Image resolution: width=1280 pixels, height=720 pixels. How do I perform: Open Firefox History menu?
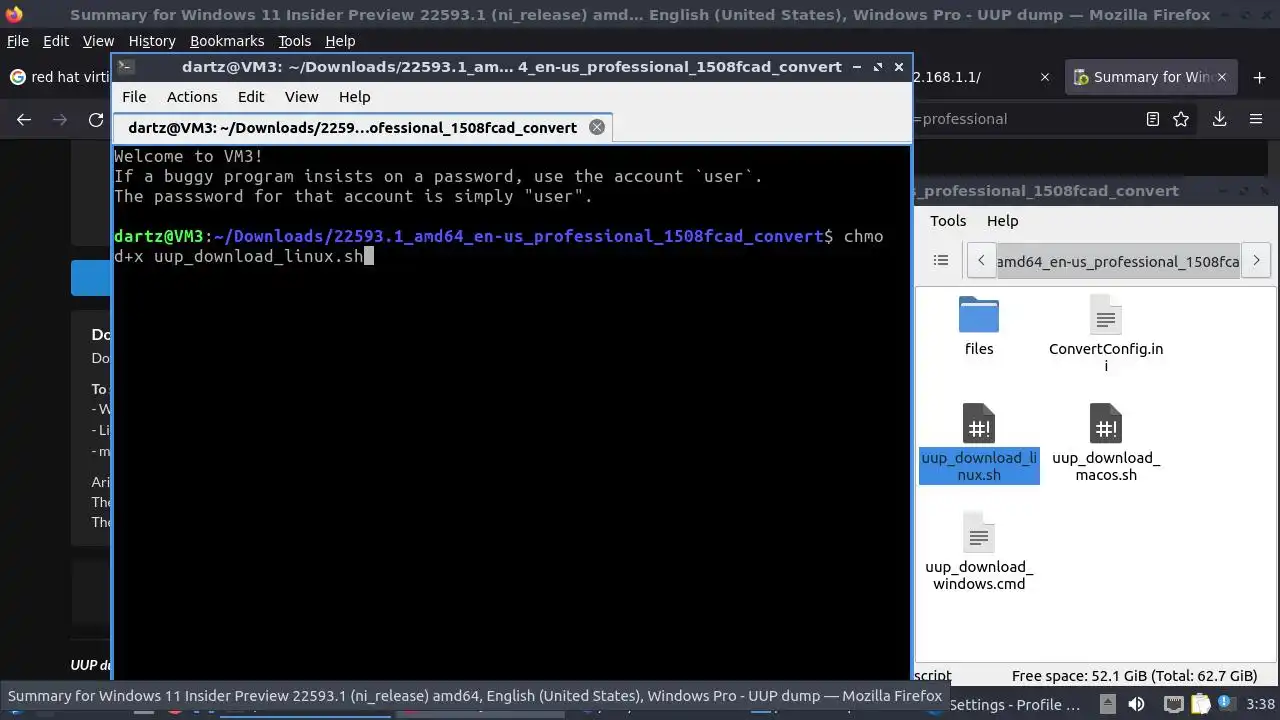click(152, 41)
